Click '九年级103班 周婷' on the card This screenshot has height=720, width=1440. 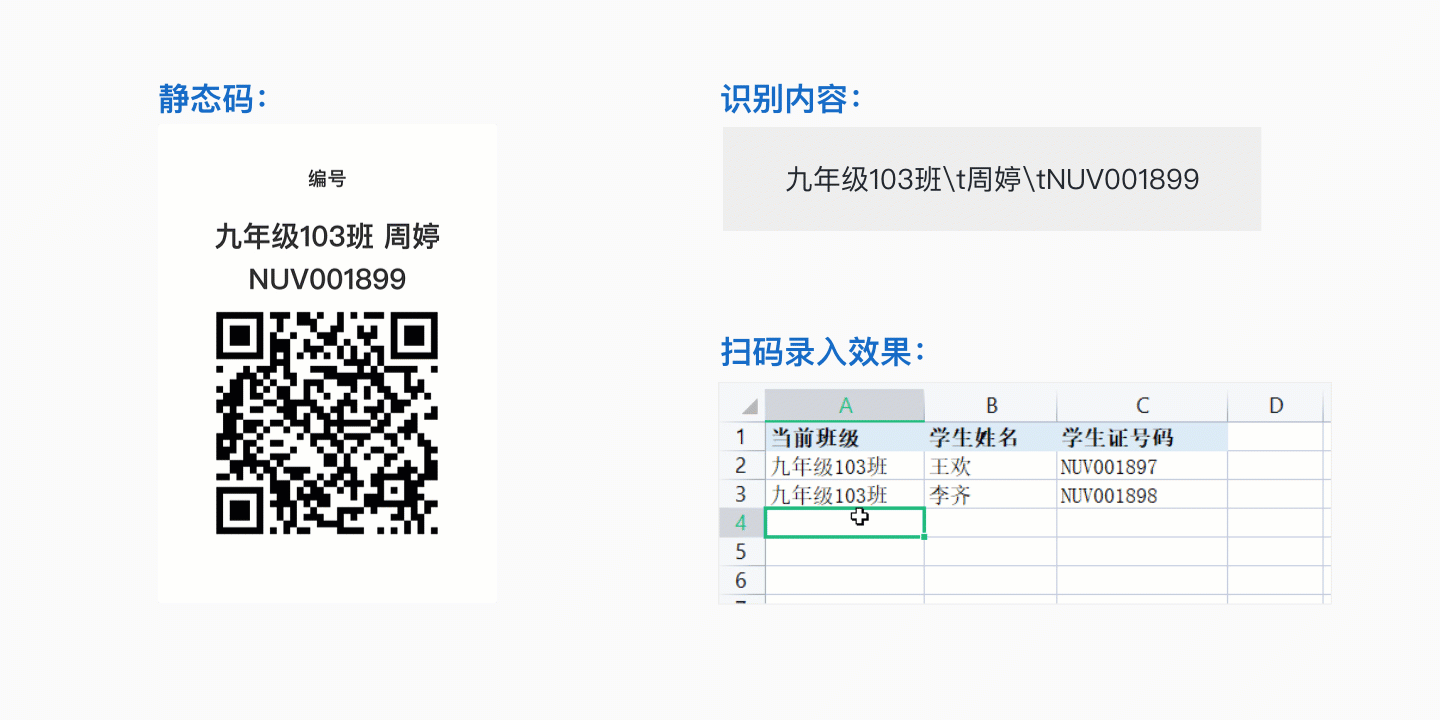(x=327, y=237)
